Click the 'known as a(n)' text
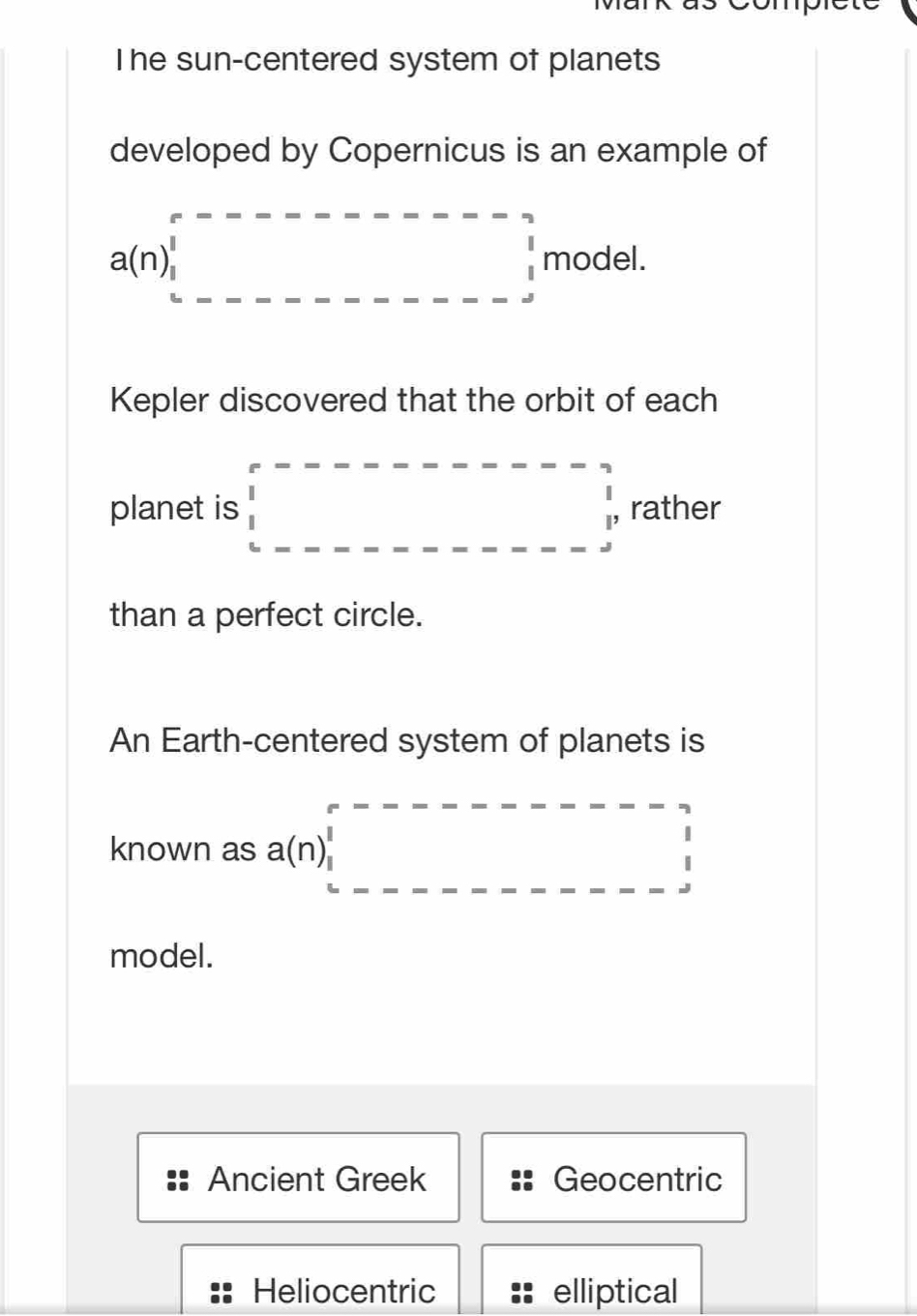 219,850
